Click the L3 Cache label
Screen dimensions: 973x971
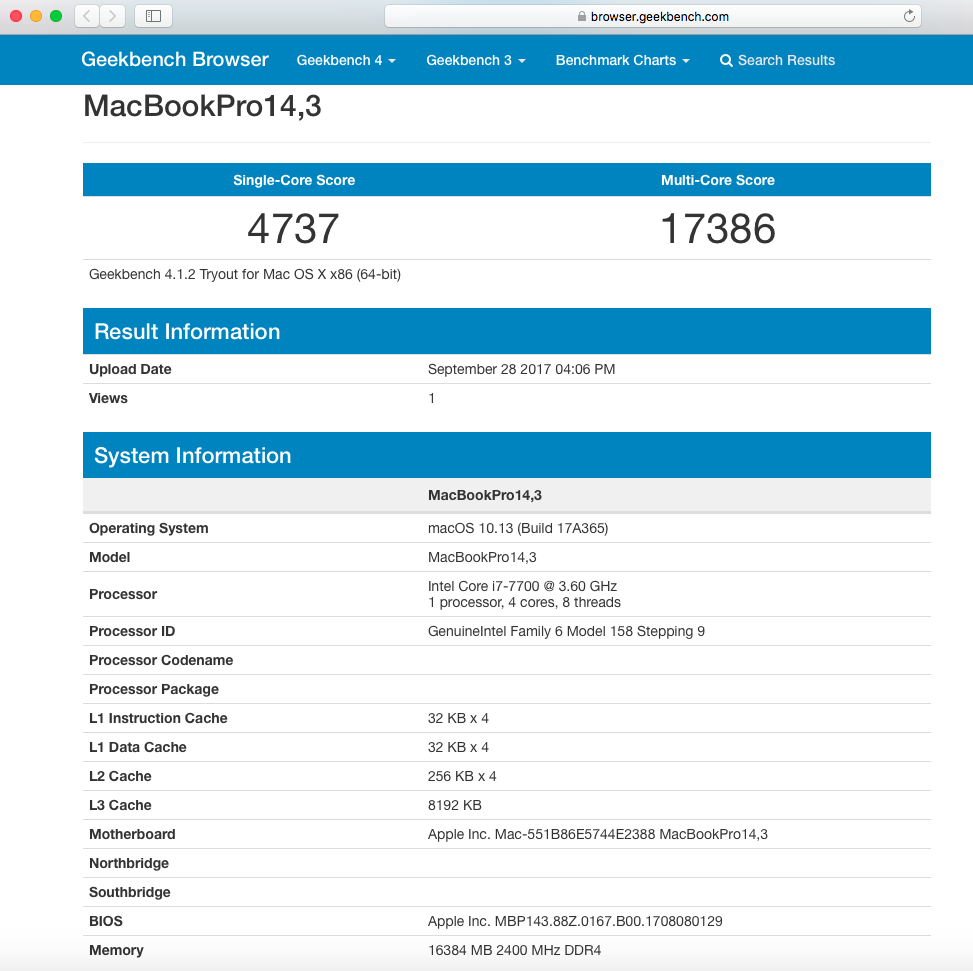[120, 805]
